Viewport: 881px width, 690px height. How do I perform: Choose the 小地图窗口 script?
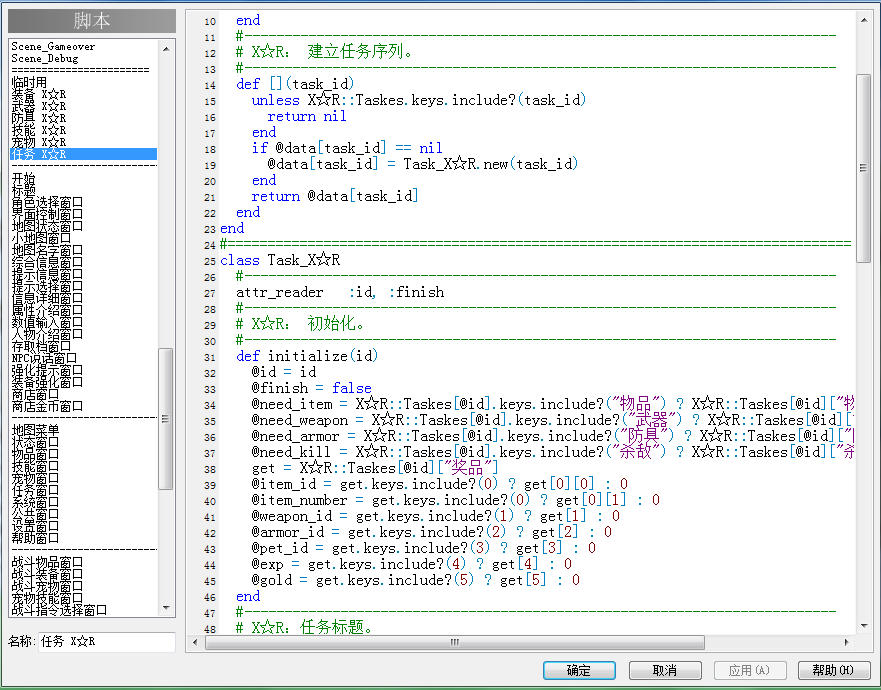point(41,238)
